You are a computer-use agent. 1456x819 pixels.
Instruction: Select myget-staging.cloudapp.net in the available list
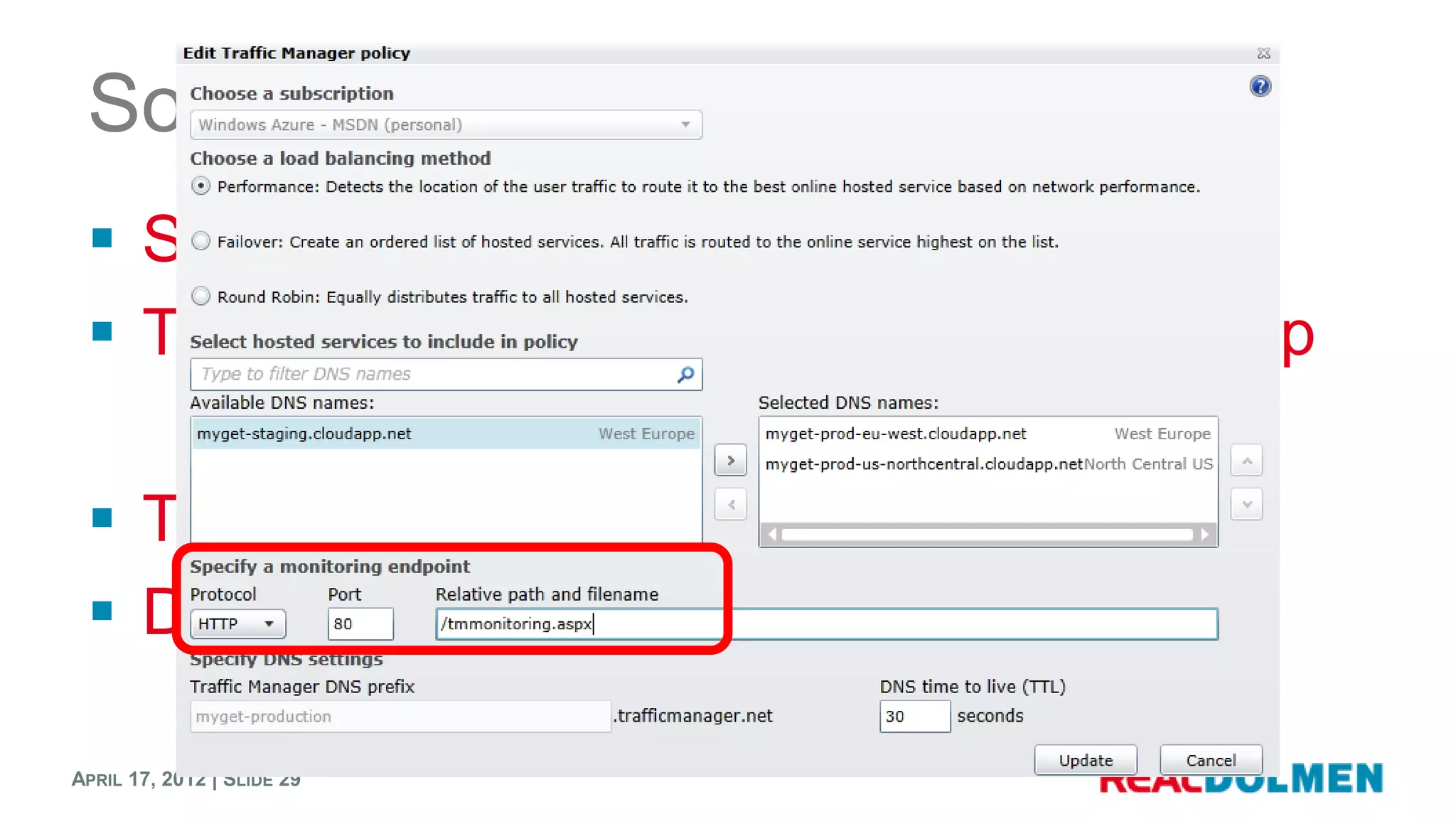(446, 434)
